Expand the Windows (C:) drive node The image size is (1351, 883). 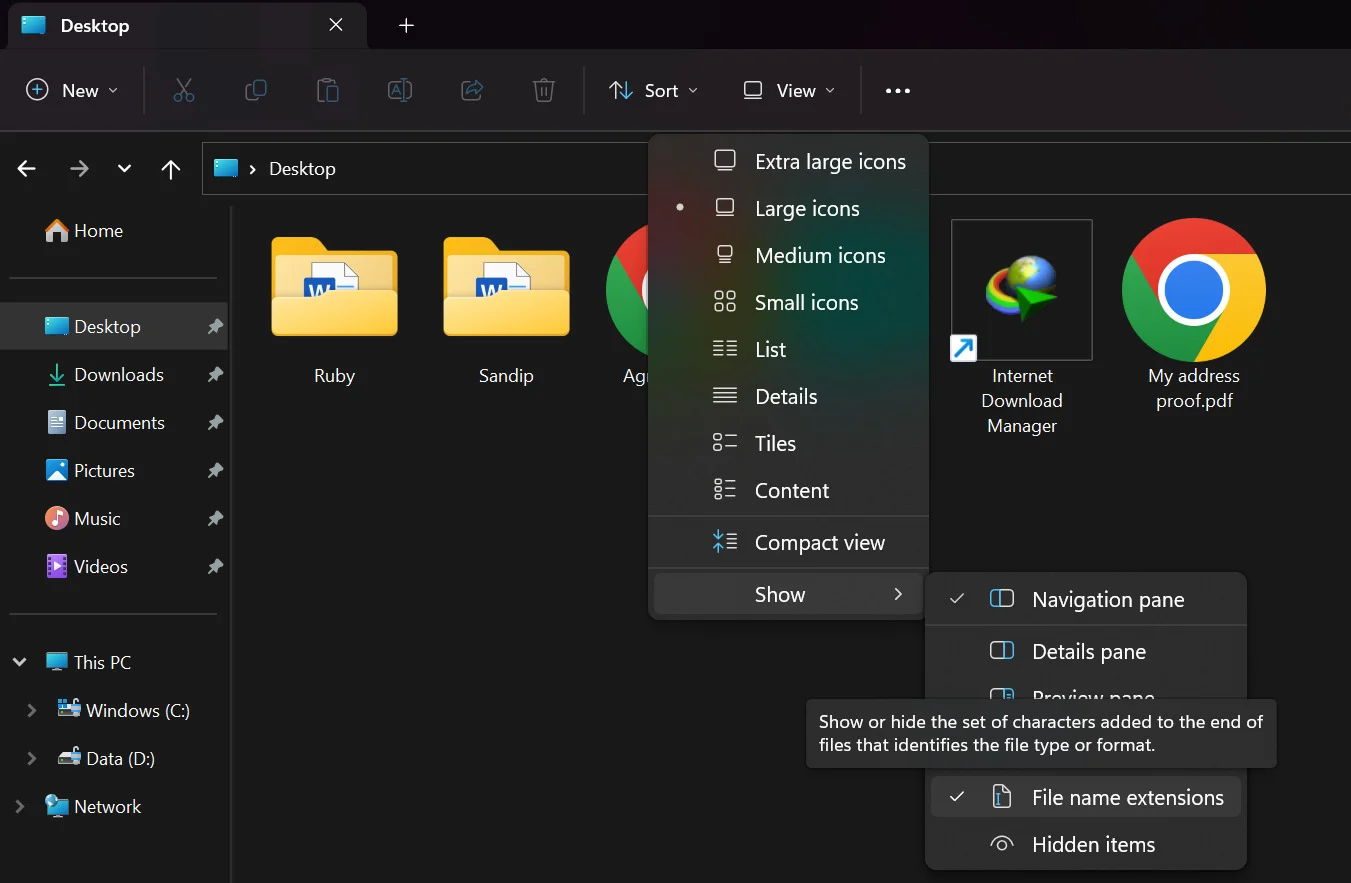tap(32, 711)
